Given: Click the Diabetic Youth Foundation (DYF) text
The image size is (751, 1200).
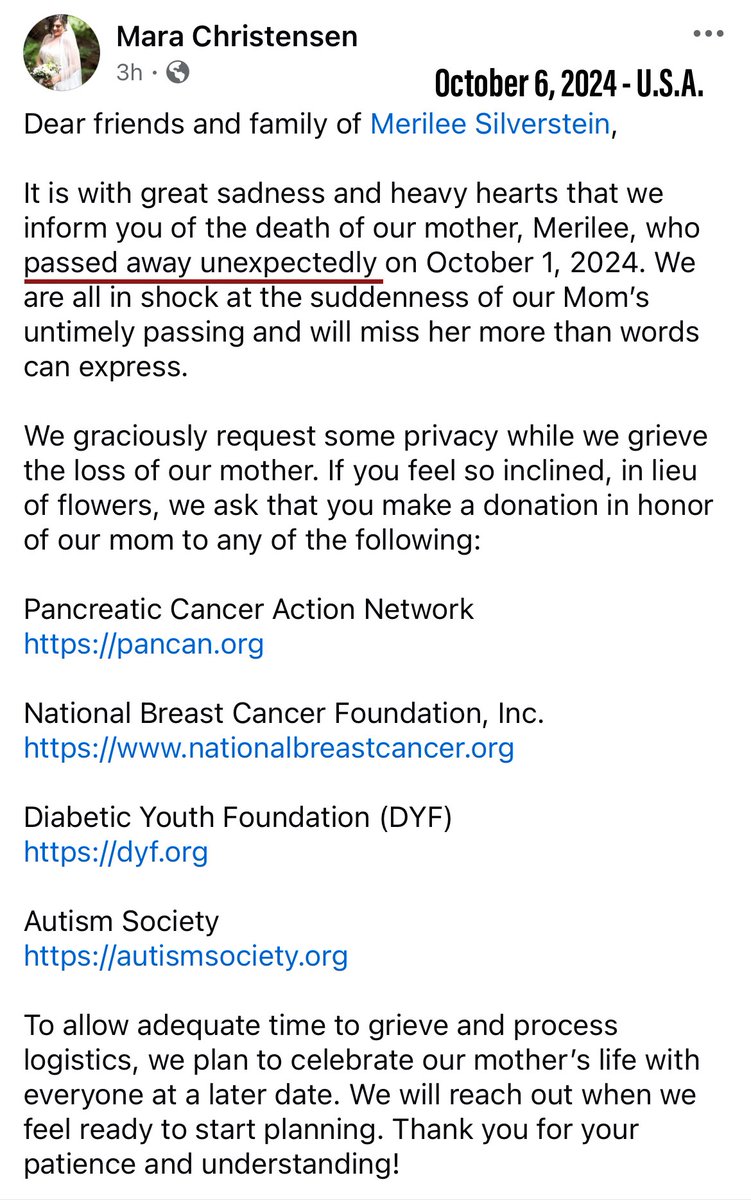Looking at the screenshot, I should (x=238, y=817).
